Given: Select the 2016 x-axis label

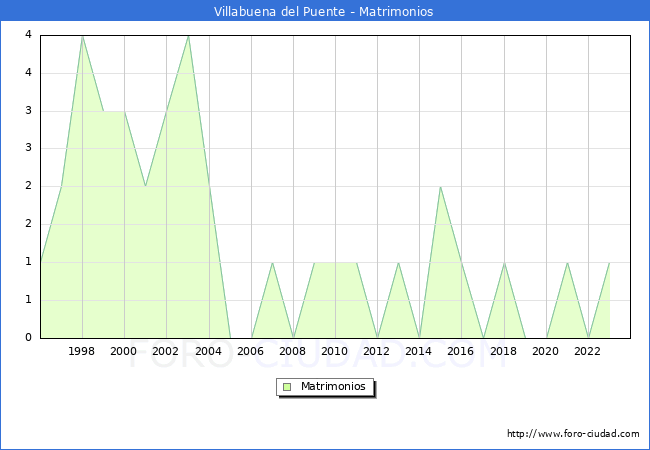Looking at the screenshot, I should pos(461,351).
